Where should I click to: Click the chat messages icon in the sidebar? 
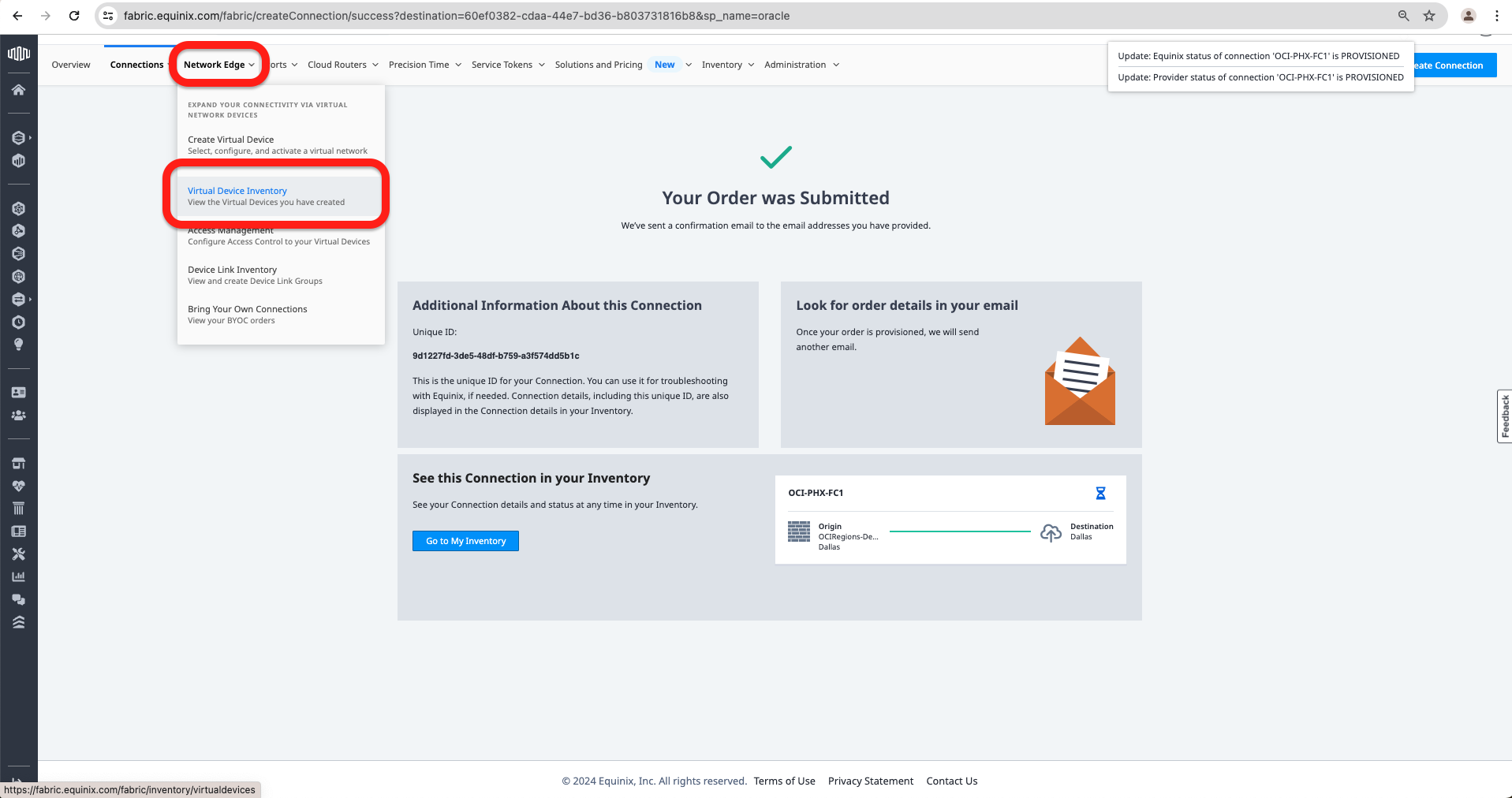click(x=19, y=599)
